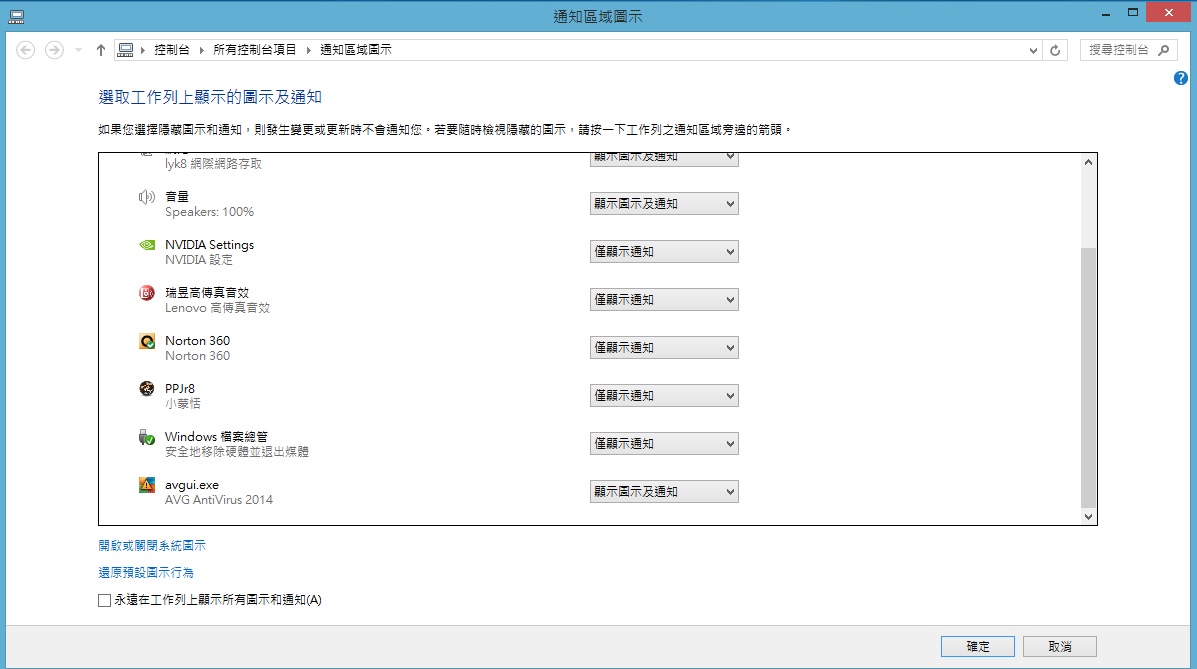Viewport: 1197px width, 669px height.
Task: Click the Speakers: 100% description text
Action: (x=209, y=212)
